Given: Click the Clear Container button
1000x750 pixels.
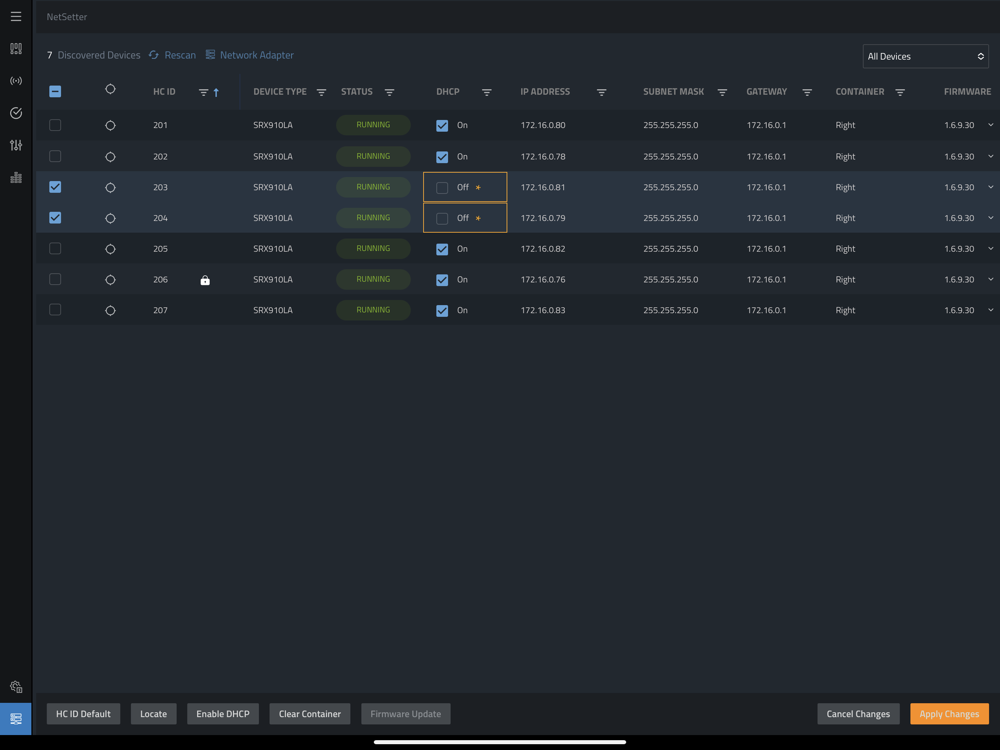Looking at the screenshot, I should click(310, 714).
